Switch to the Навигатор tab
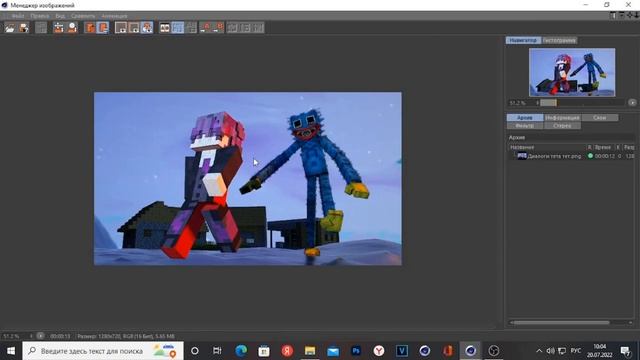 pyautogui.click(x=523, y=40)
